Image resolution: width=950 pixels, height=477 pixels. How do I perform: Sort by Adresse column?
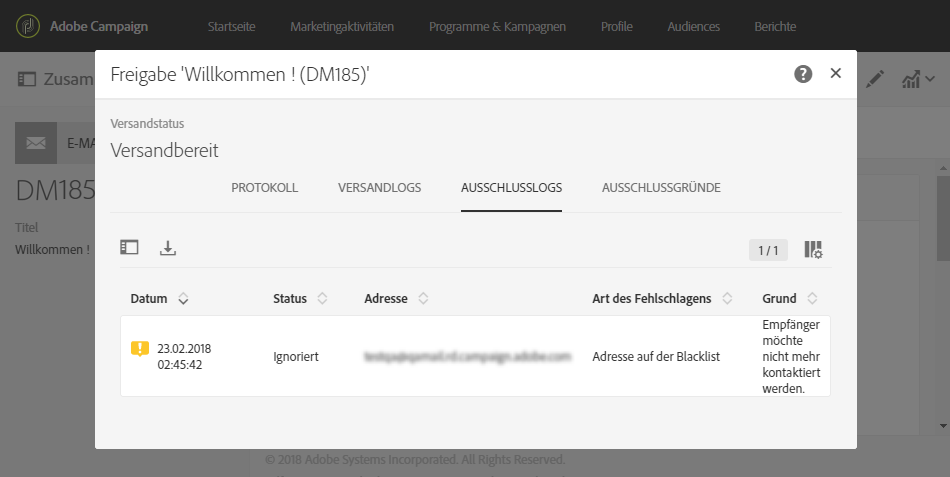coord(423,298)
